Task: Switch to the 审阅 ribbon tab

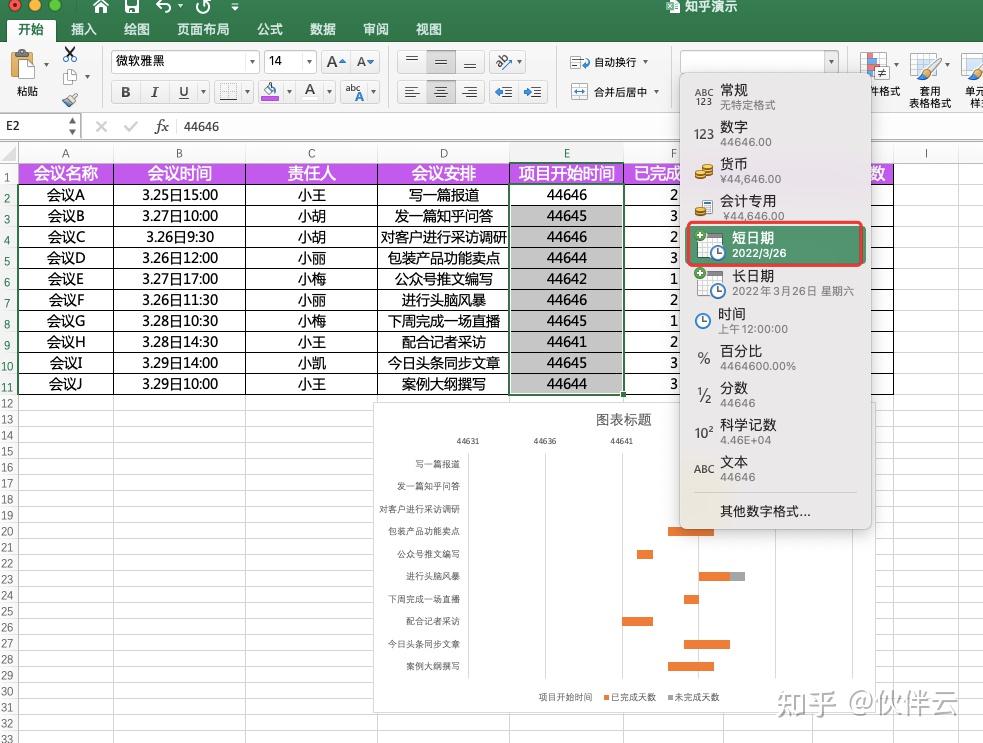Action: click(x=376, y=29)
